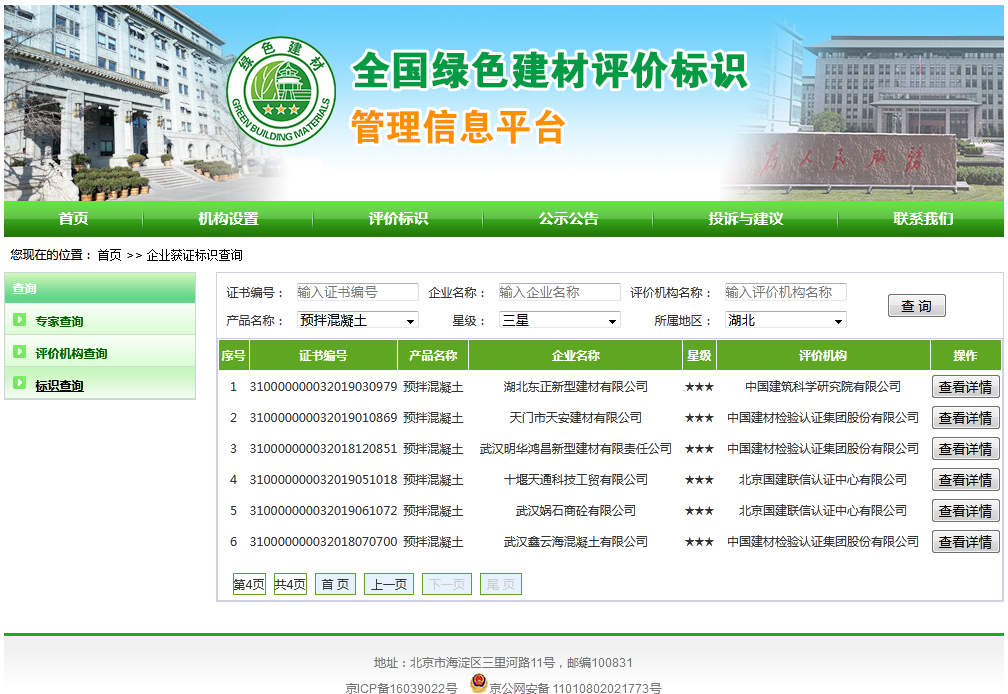1008x694 pixels.
Task: Open the 首页 navigation menu item
Action: click(73, 219)
